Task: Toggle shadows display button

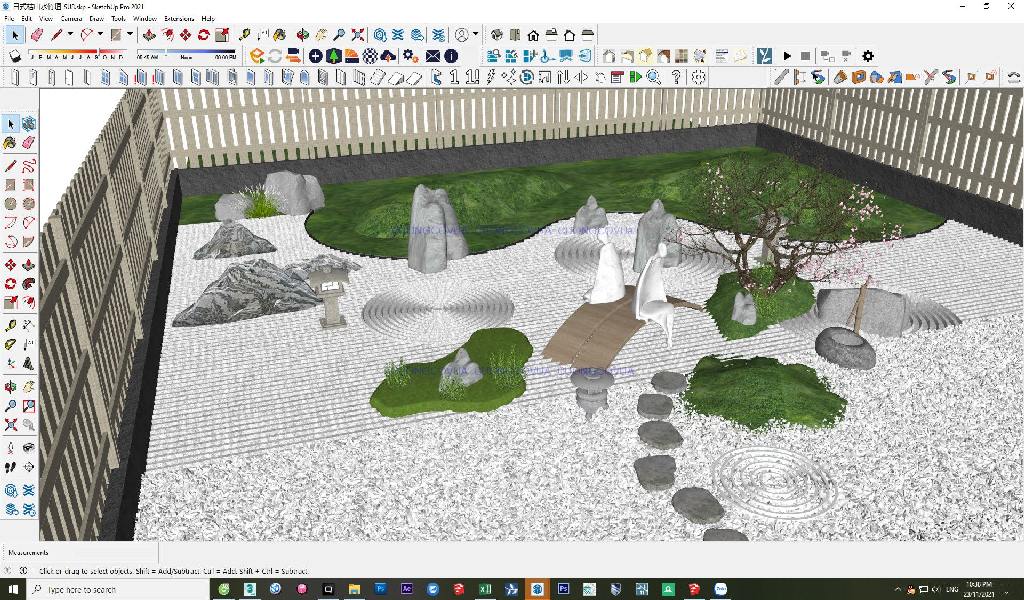Action: (15, 56)
